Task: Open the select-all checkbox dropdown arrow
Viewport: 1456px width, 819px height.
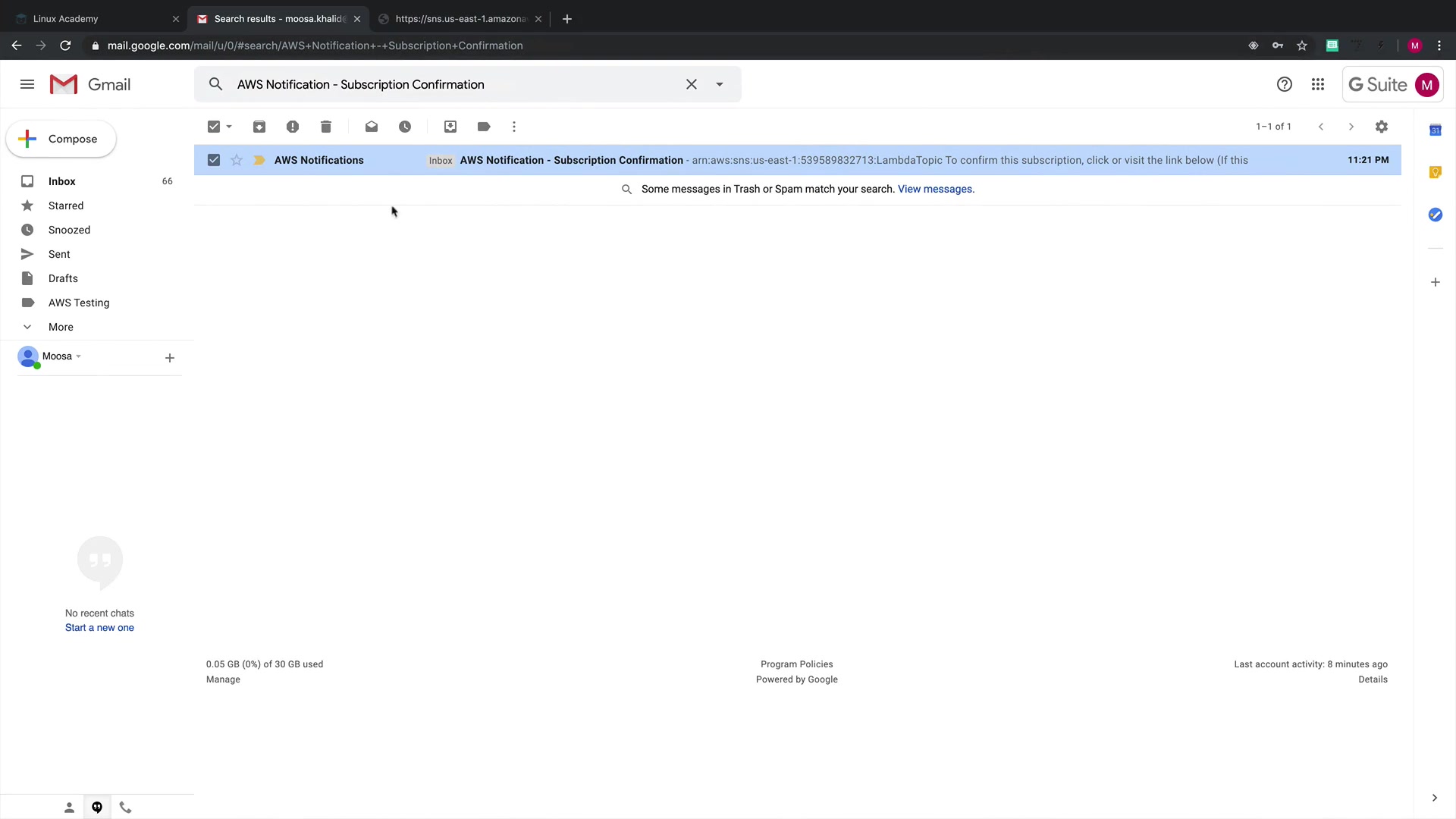Action: (229, 127)
